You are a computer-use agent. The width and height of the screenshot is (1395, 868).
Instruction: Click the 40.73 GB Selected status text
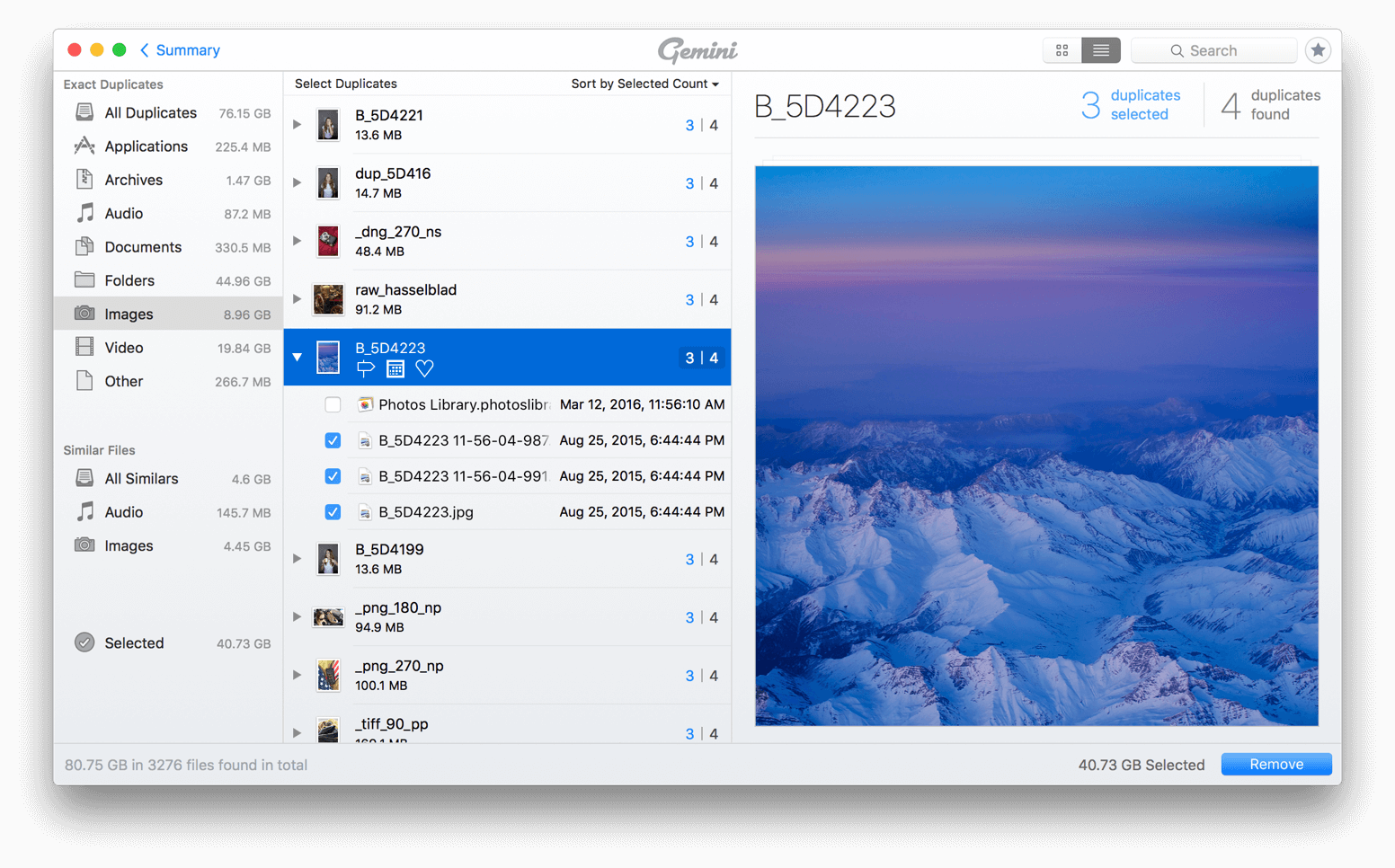click(x=1141, y=765)
